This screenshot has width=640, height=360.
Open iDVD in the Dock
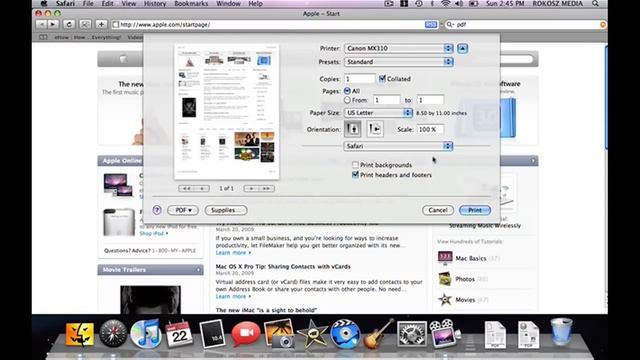(345, 334)
